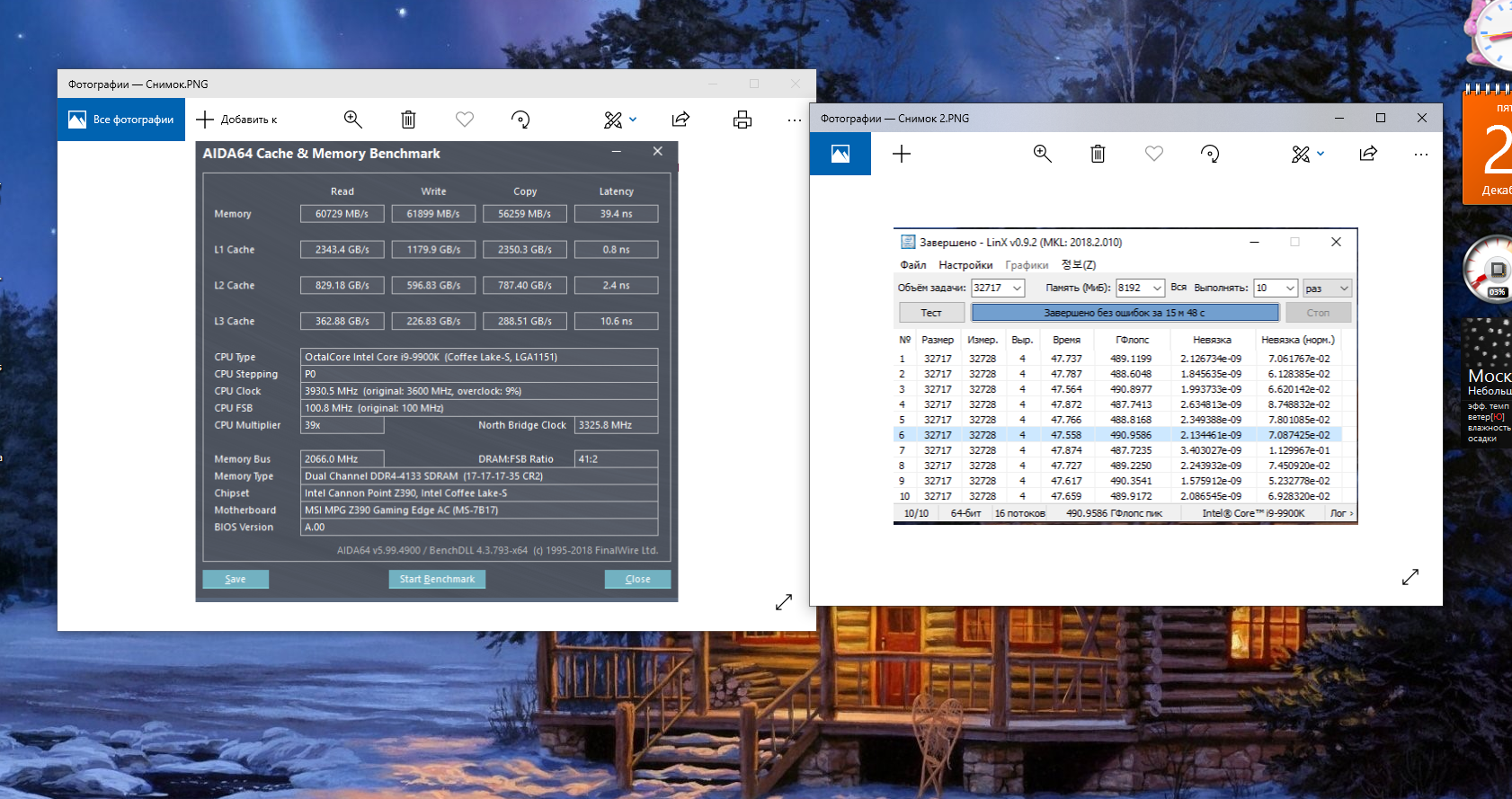This screenshot has width=1512, height=799.
Task: Expand the раз units dropdown in LinX
Action: [1328, 289]
